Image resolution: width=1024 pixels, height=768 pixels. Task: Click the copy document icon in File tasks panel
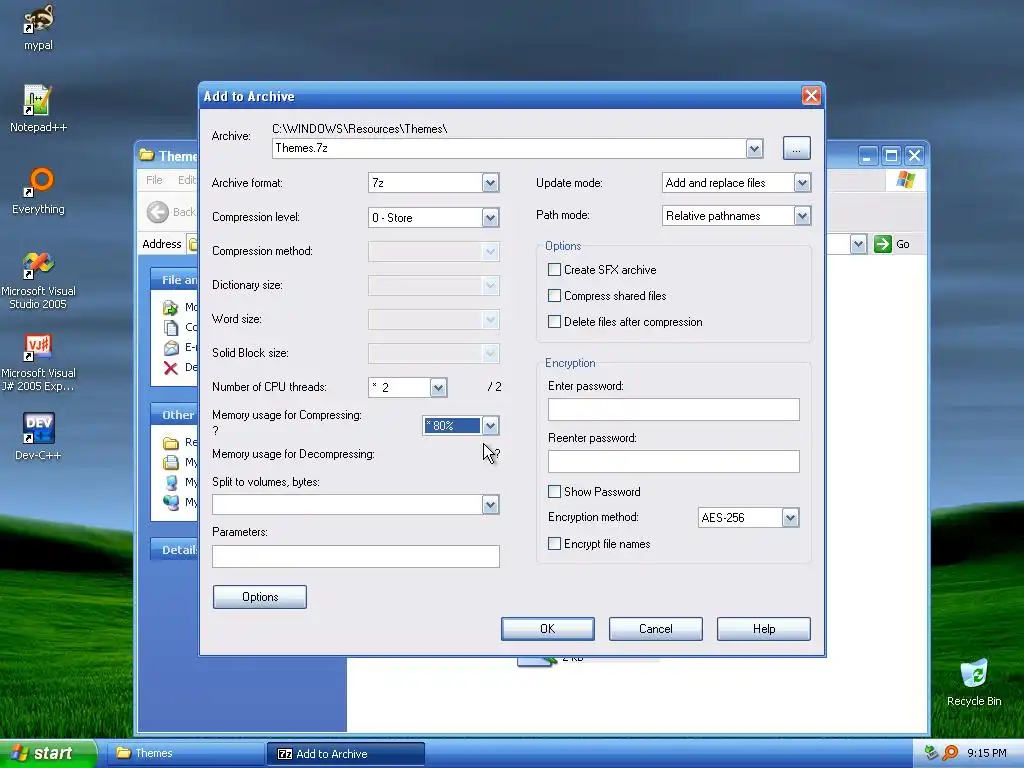pos(170,327)
